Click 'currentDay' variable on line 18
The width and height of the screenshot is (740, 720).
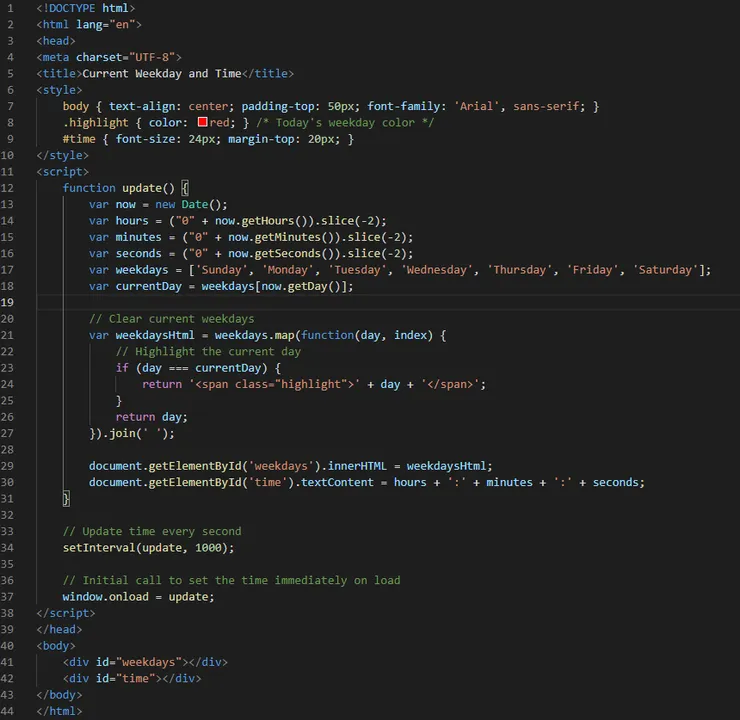point(148,286)
